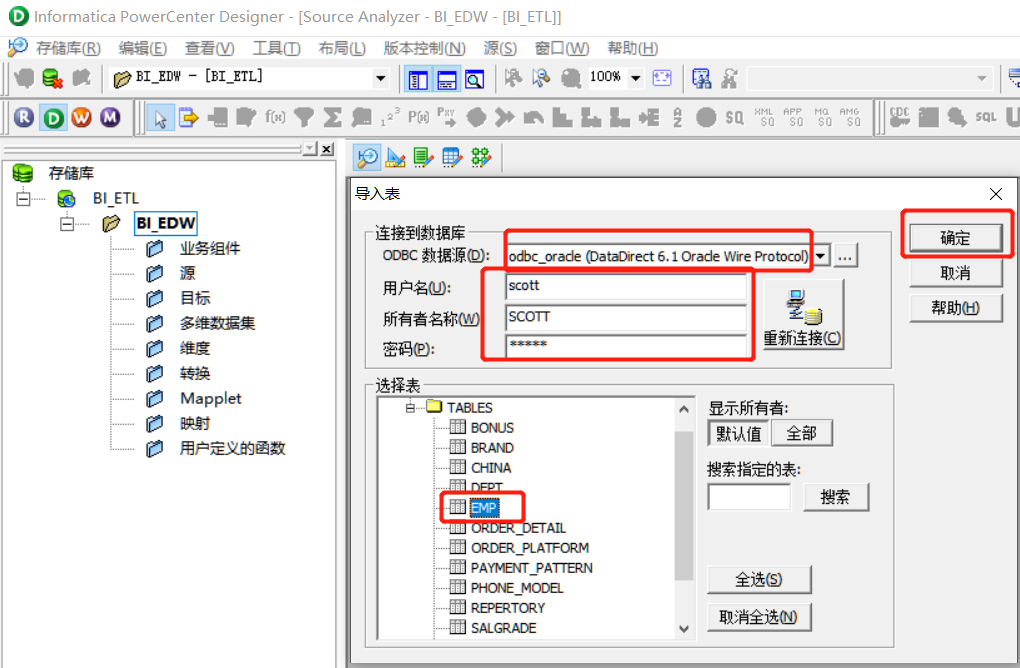
Task: Select the arrow pointer tool
Action: coord(160,118)
